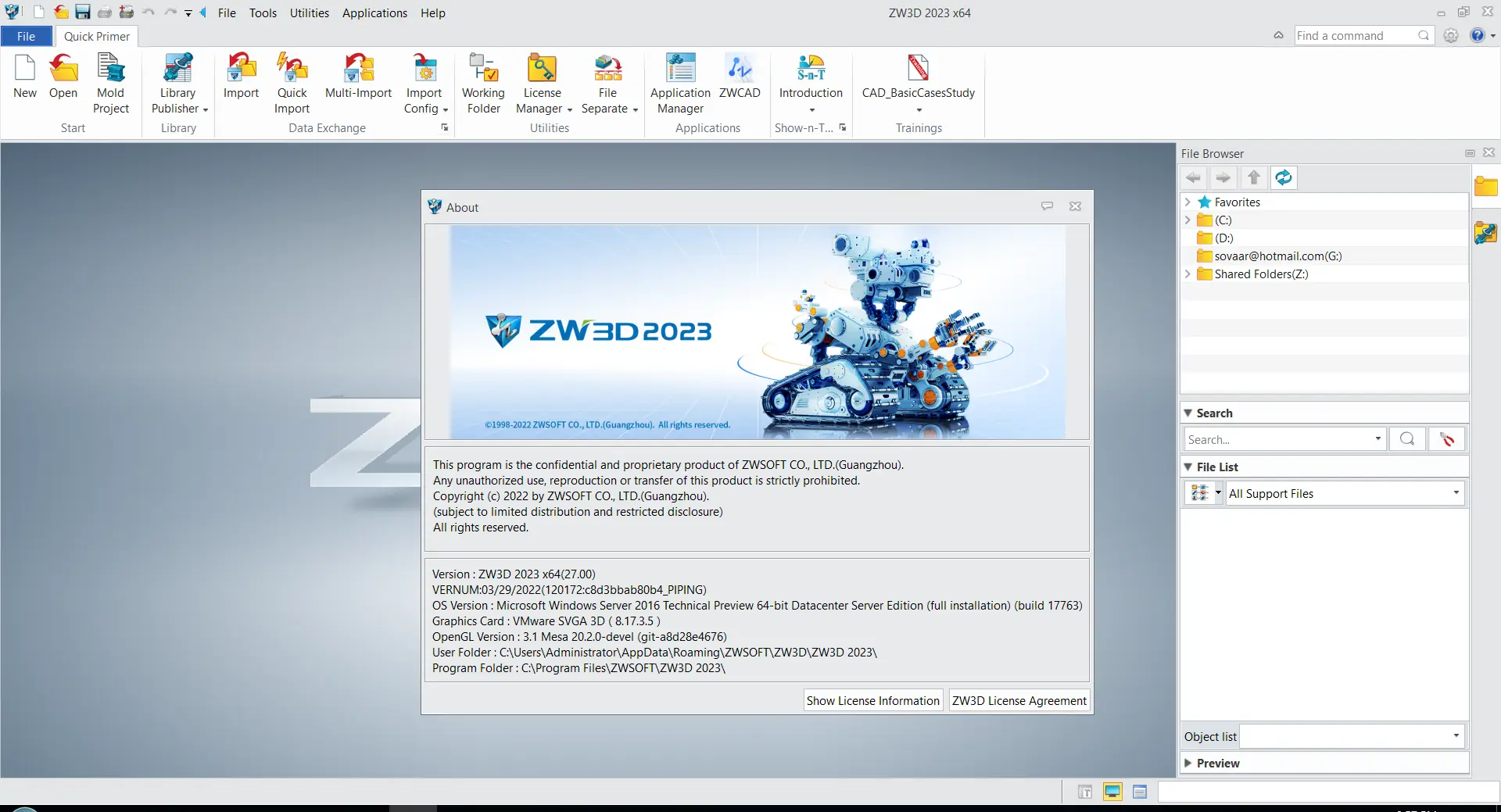Expand the (C:) drive node
1501x812 pixels.
pyautogui.click(x=1188, y=220)
